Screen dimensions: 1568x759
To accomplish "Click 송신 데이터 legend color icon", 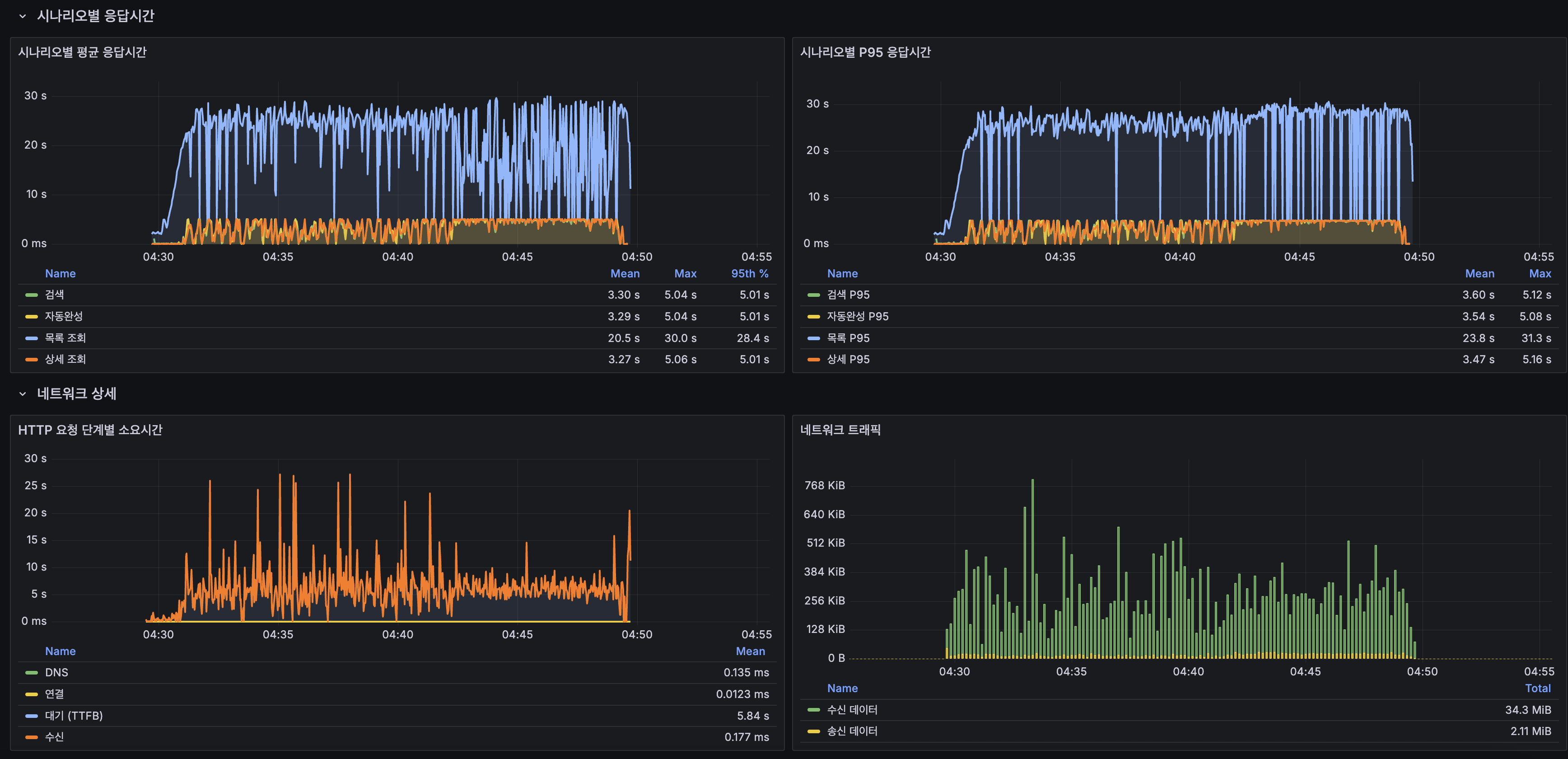I will tap(814, 731).
